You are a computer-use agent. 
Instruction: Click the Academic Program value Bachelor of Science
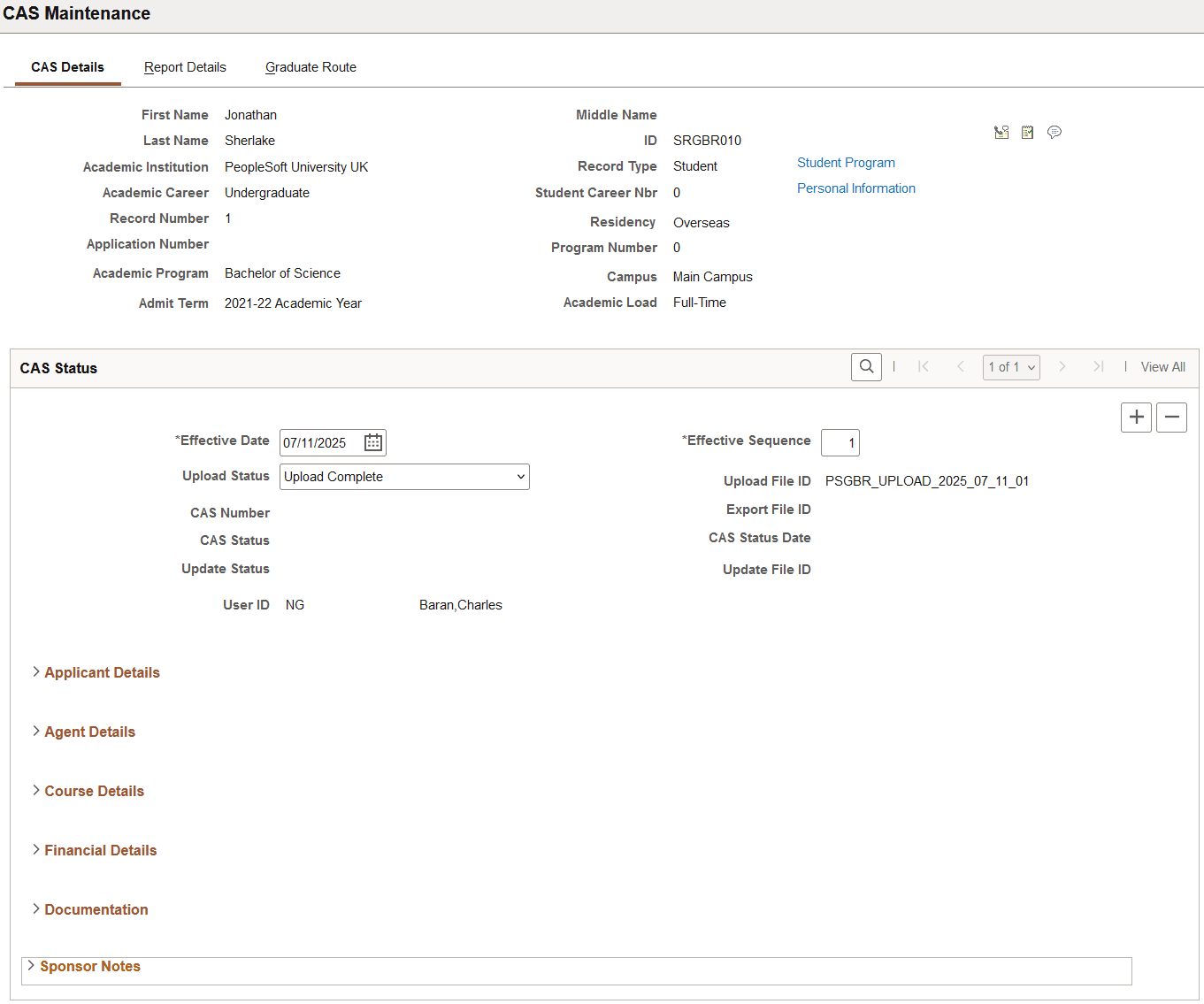point(282,273)
